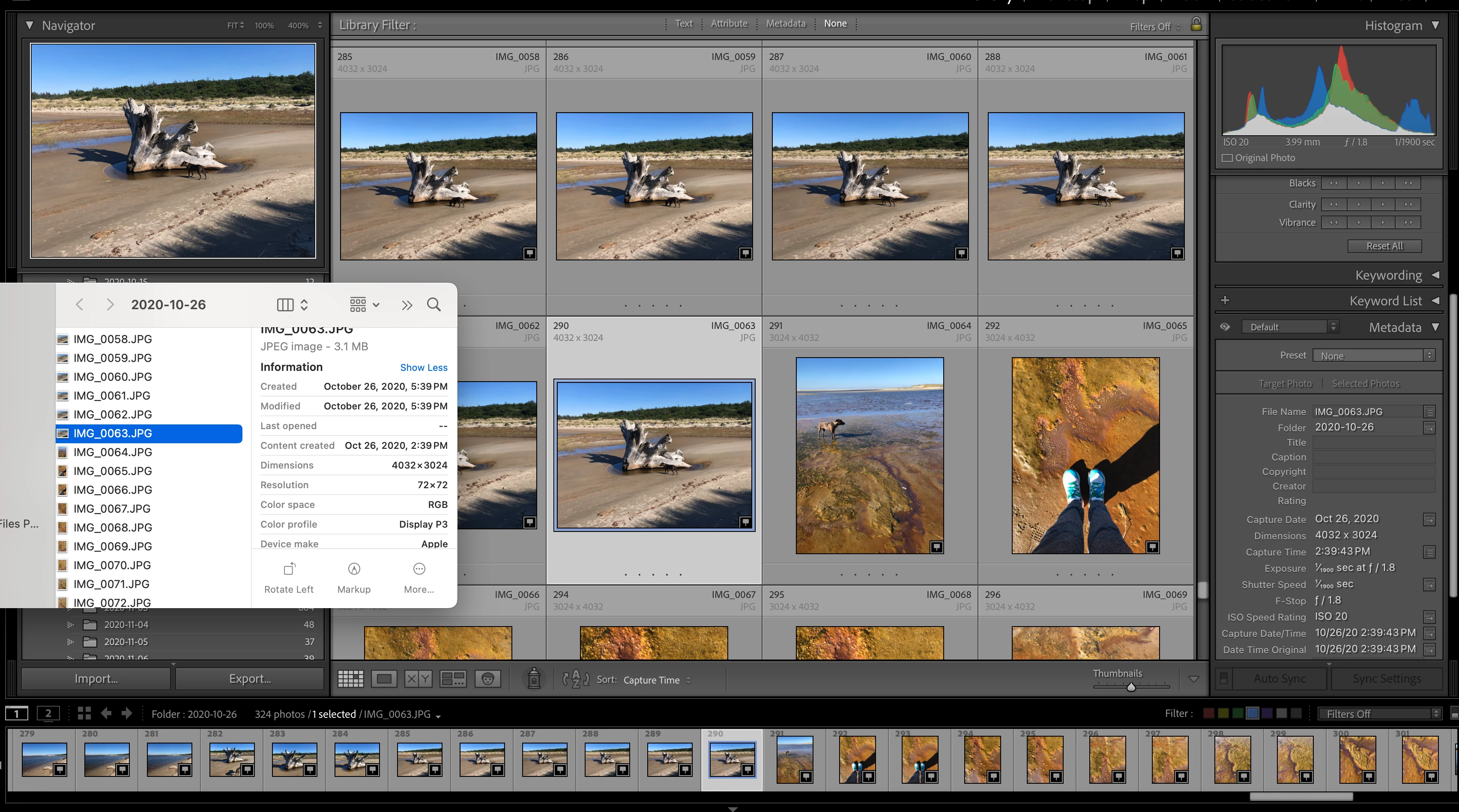1459x812 pixels.
Task: Click the Finder search magnifier icon
Action: [434, 304]
